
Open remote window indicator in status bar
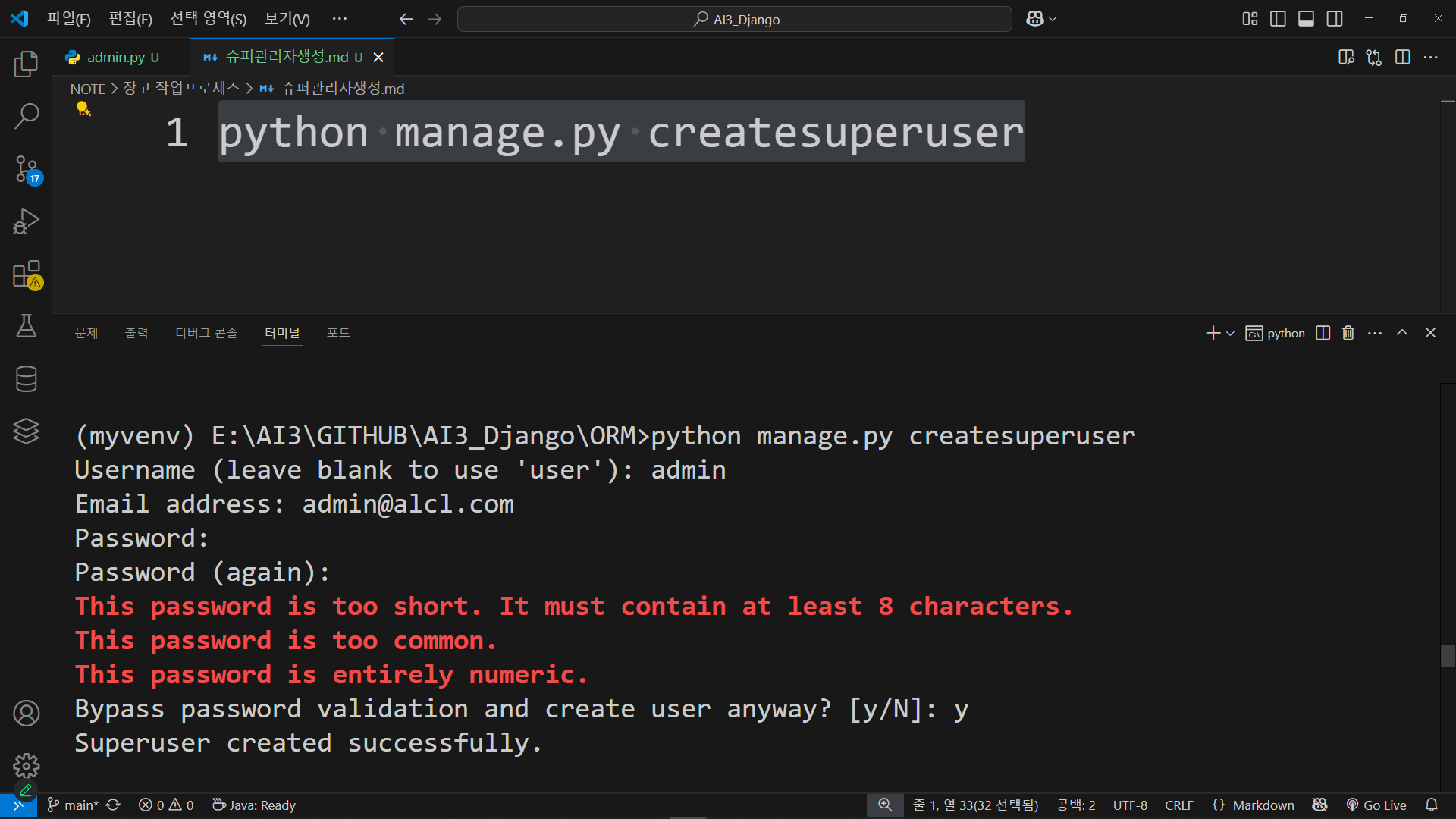click(18, 805)
